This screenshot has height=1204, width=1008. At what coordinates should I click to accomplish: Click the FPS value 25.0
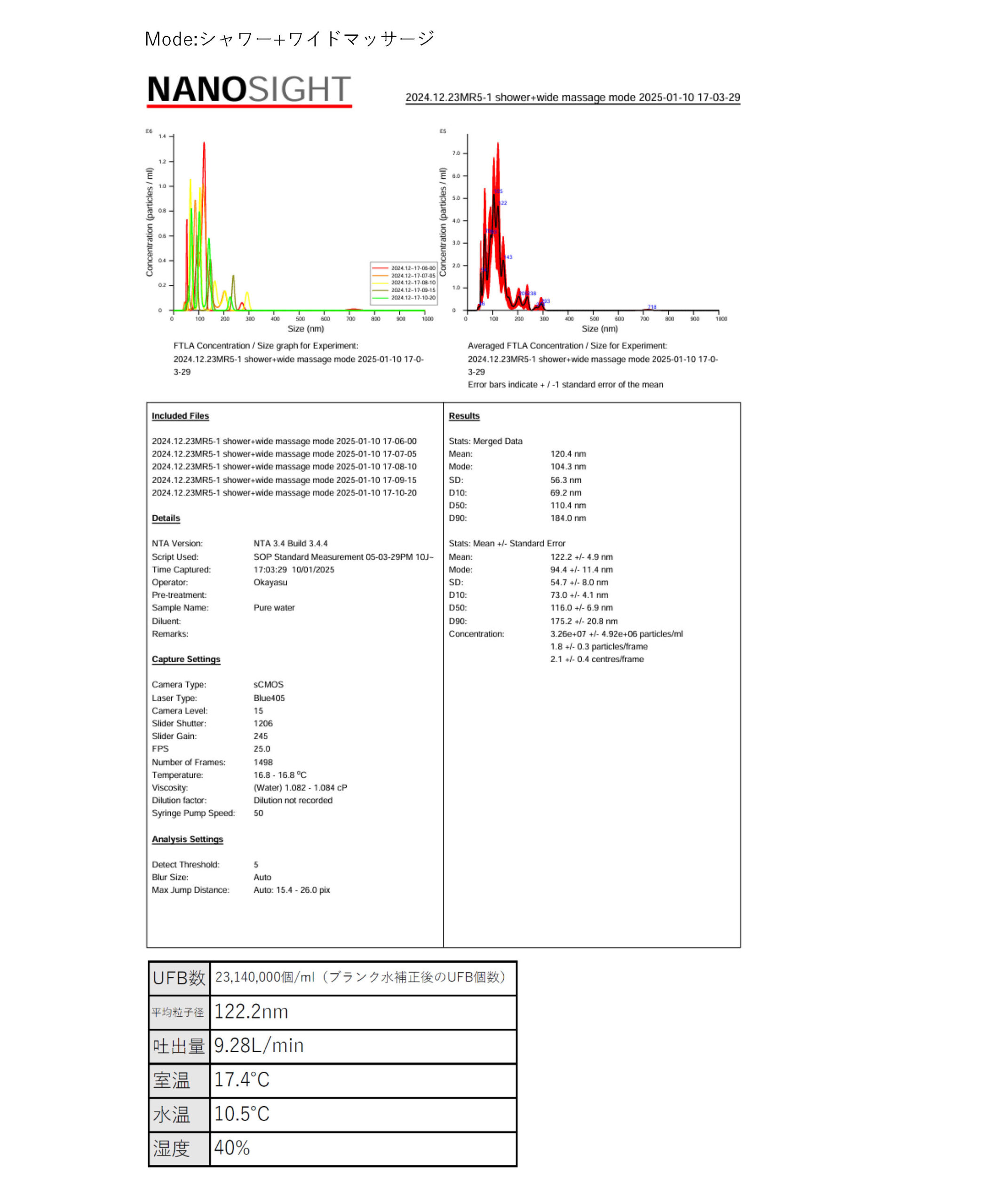pos(262,749)
